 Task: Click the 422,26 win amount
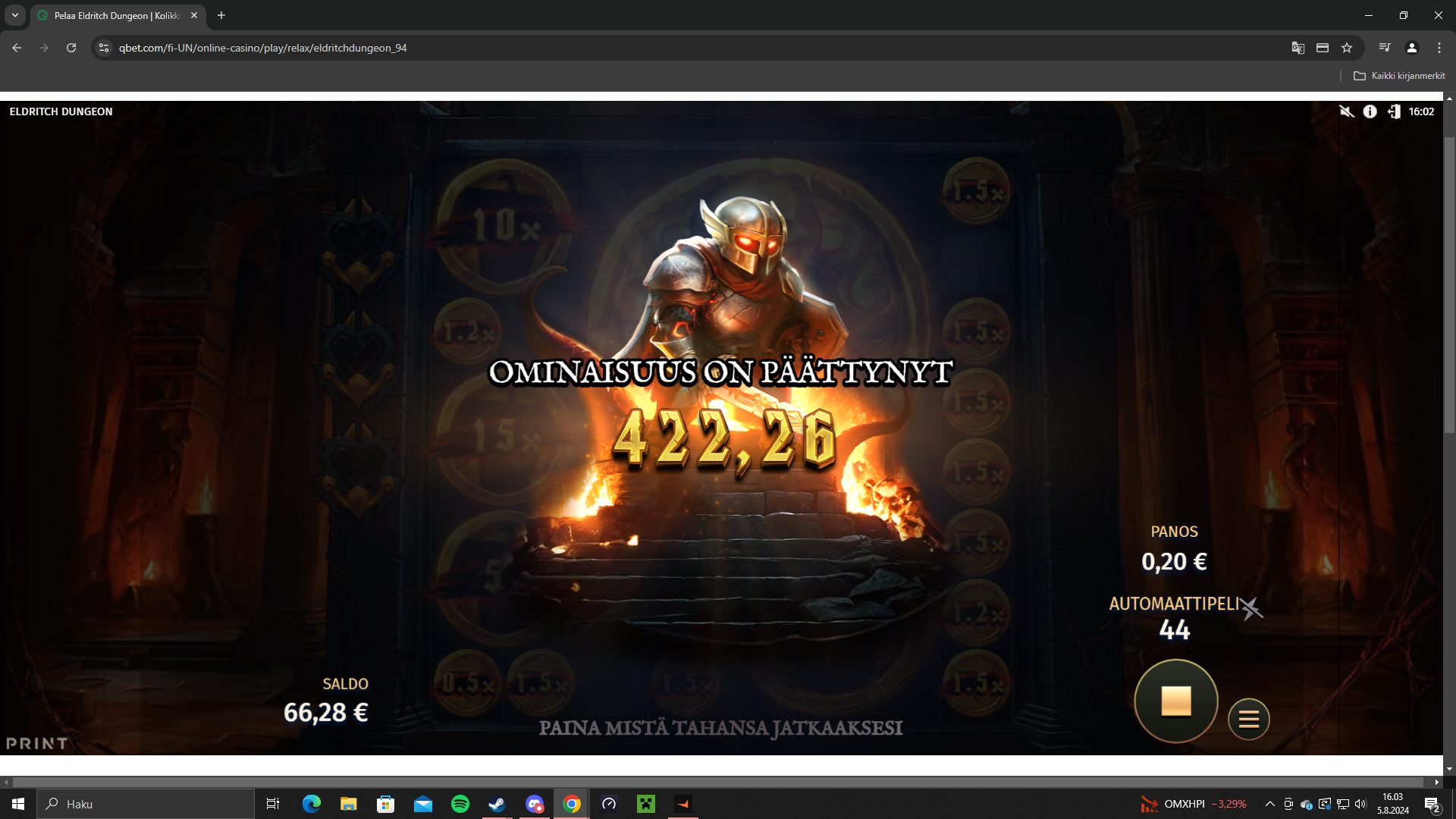tap(724, 440)
